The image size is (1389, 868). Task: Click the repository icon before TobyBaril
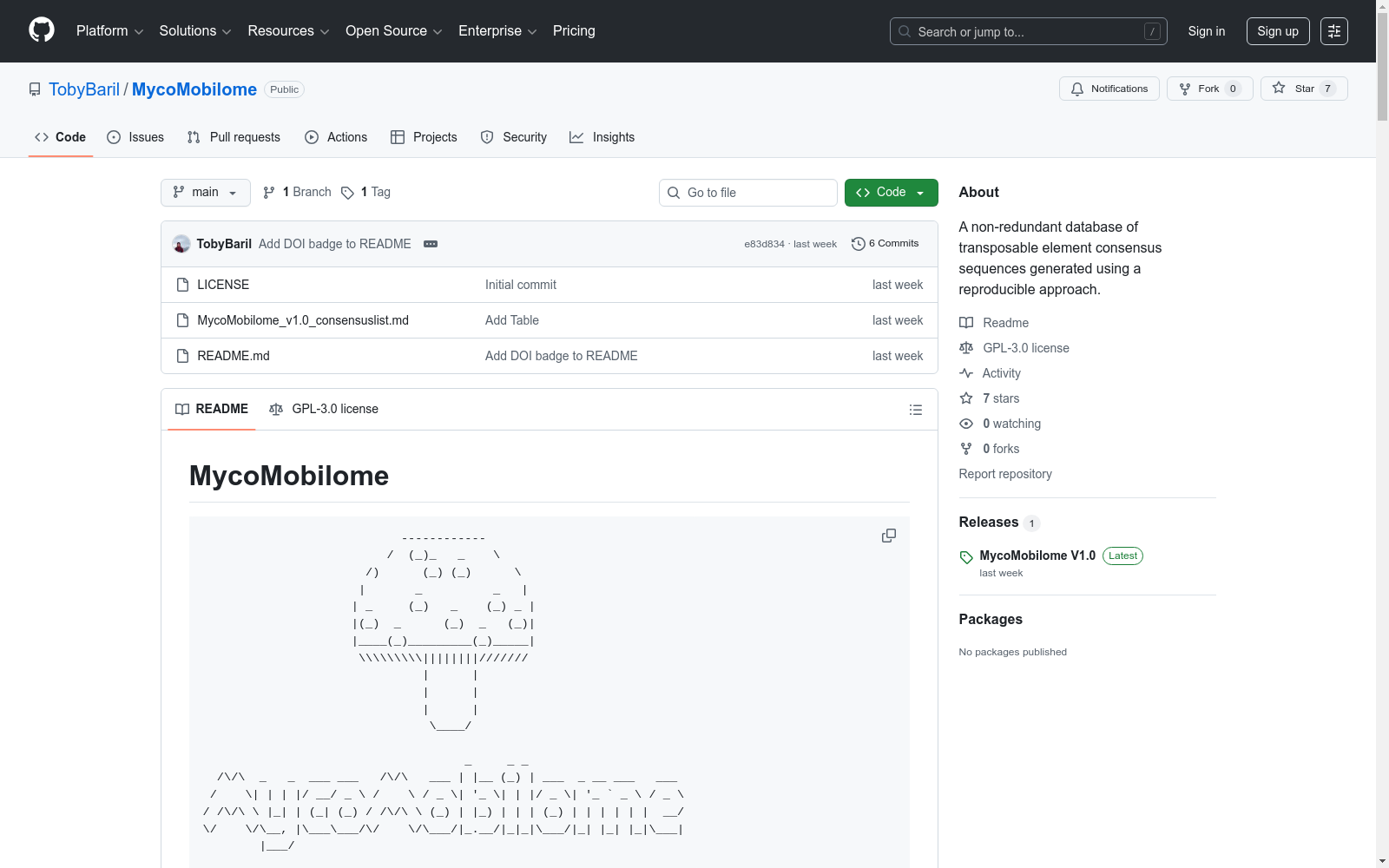click(35, 89)
